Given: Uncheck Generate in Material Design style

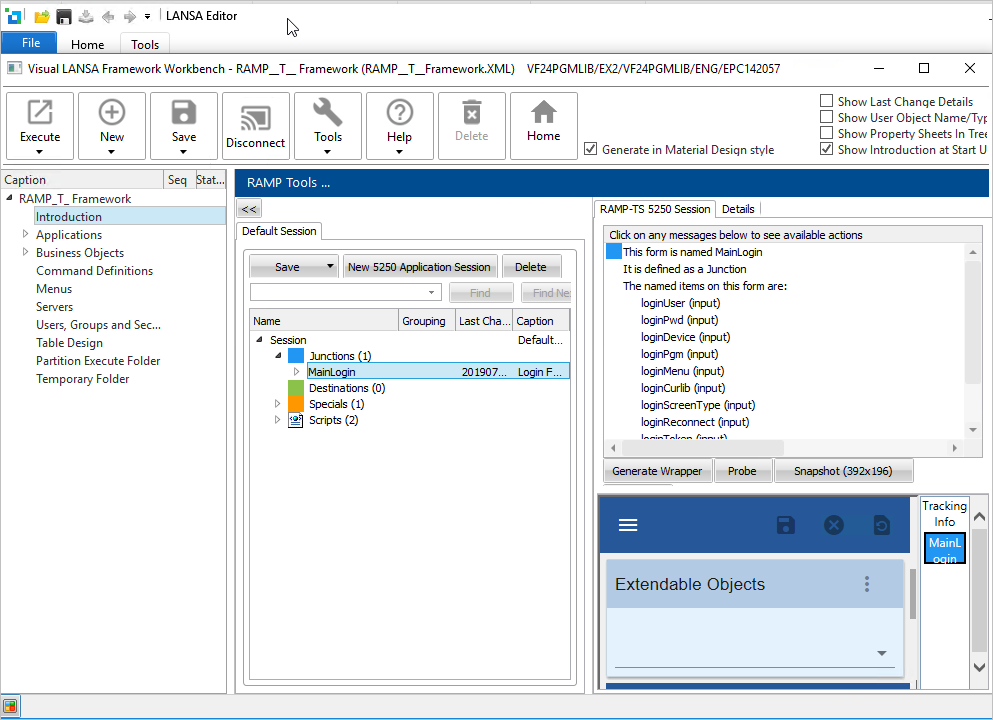Looking at the screenshot, I should (590, 149).
